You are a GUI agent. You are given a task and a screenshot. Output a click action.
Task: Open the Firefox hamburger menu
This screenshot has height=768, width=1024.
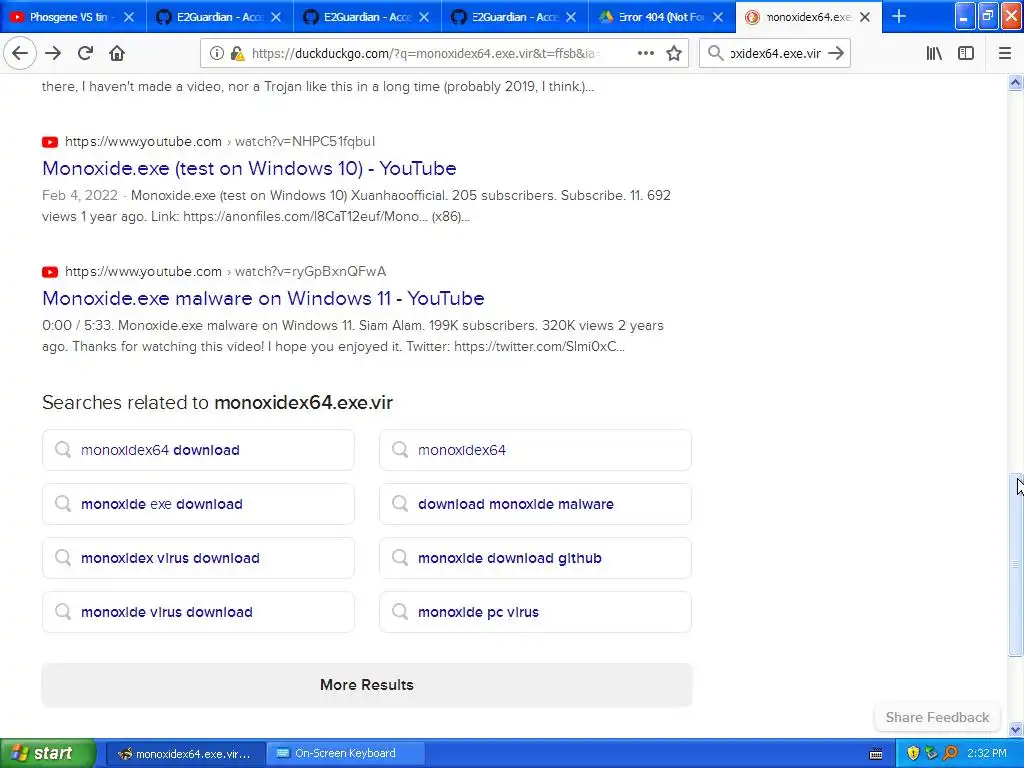pos(1005,54)
